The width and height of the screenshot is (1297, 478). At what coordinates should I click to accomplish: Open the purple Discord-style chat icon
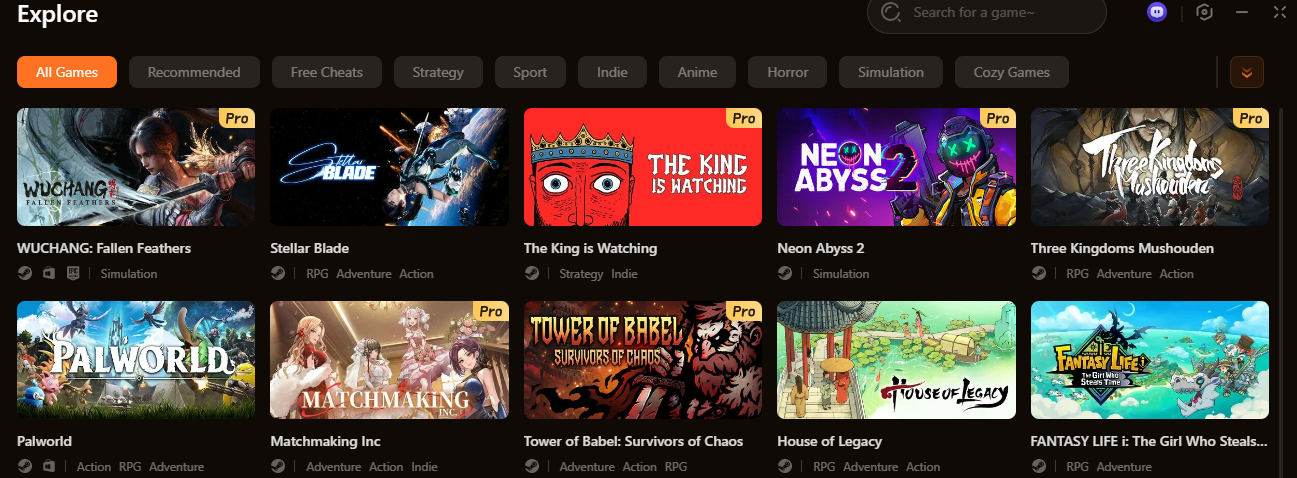1157,12
